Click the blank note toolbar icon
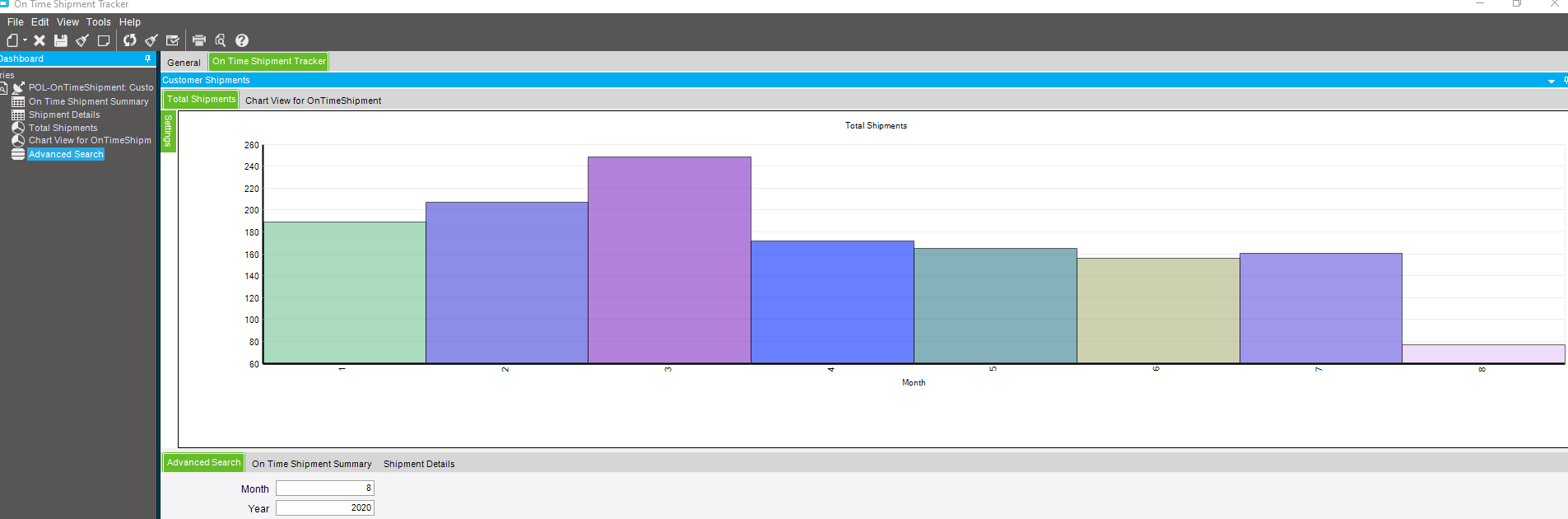 click(103, 40)
